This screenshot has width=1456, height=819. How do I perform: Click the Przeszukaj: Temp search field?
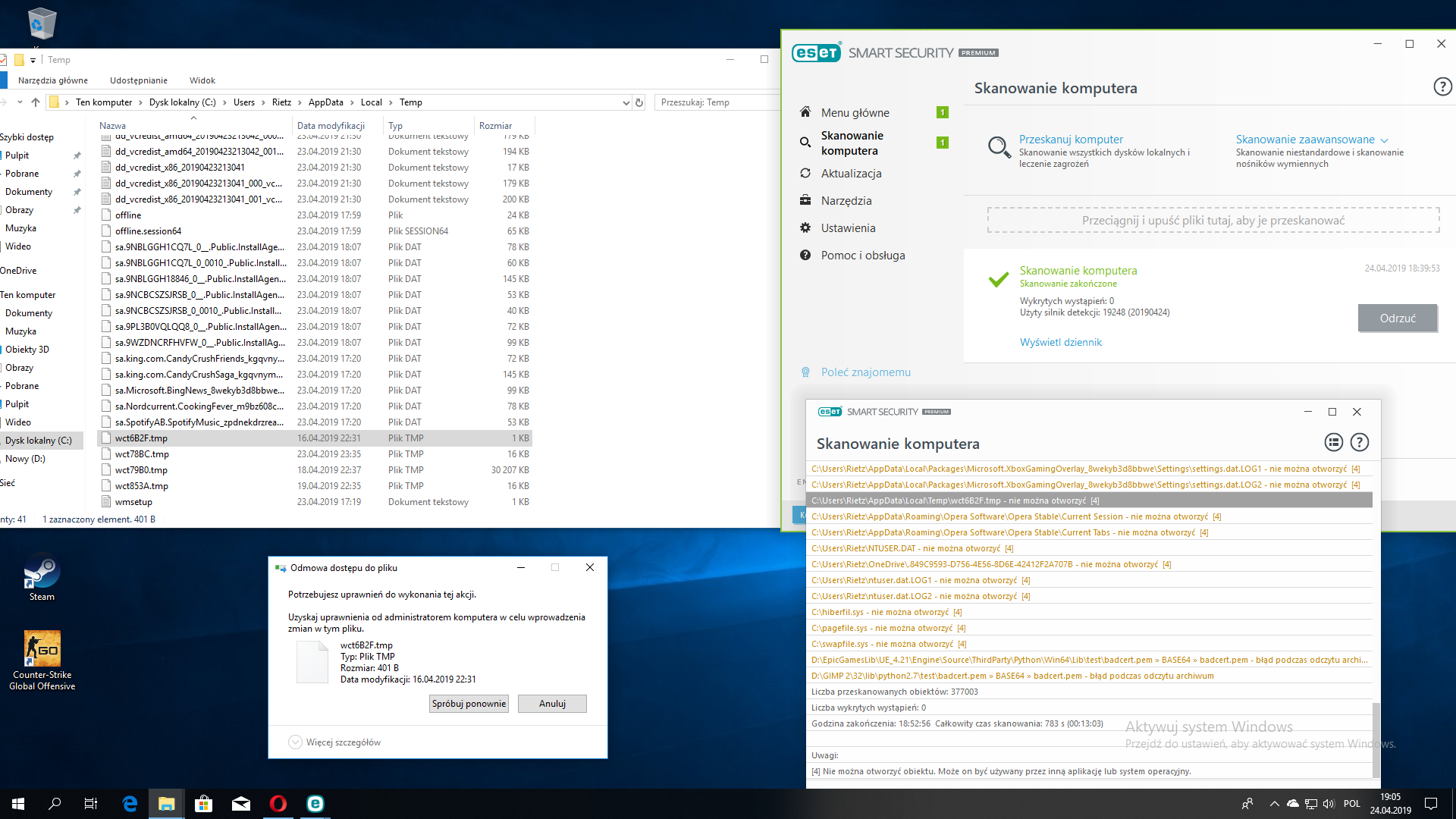(717, 102)
